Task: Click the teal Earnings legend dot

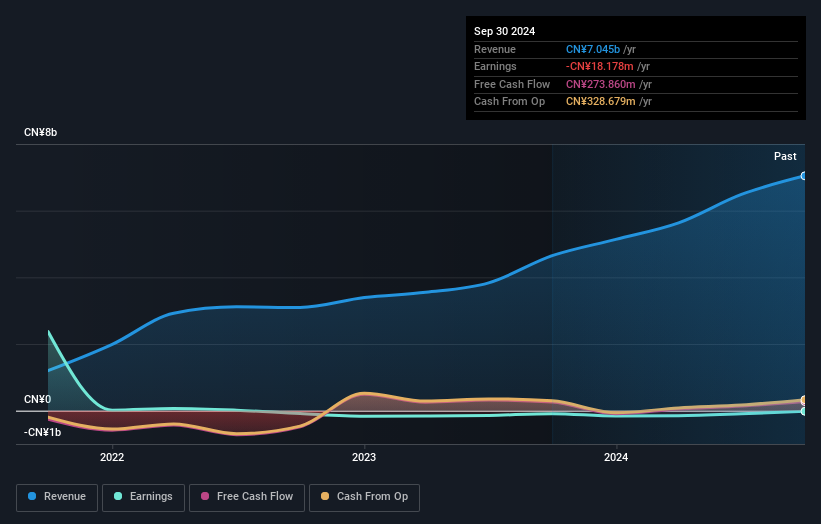Action: coord(118,496)
